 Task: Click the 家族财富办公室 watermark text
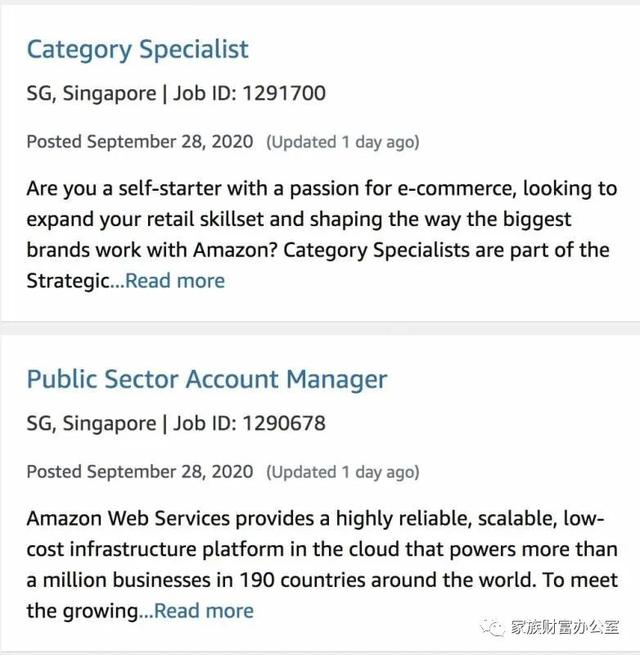click(x=565, y=628)
